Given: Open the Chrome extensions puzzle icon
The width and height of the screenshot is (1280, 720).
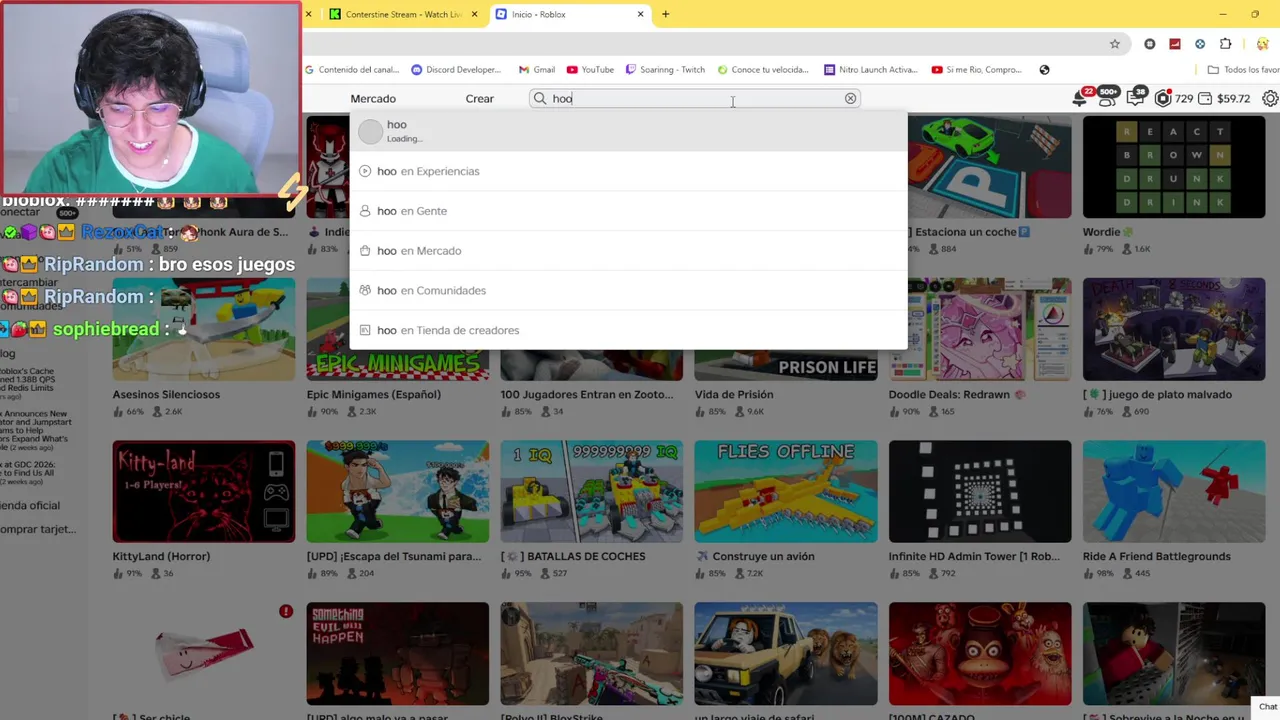Looking at the screenshot, I should click(x=1225, y=44).
